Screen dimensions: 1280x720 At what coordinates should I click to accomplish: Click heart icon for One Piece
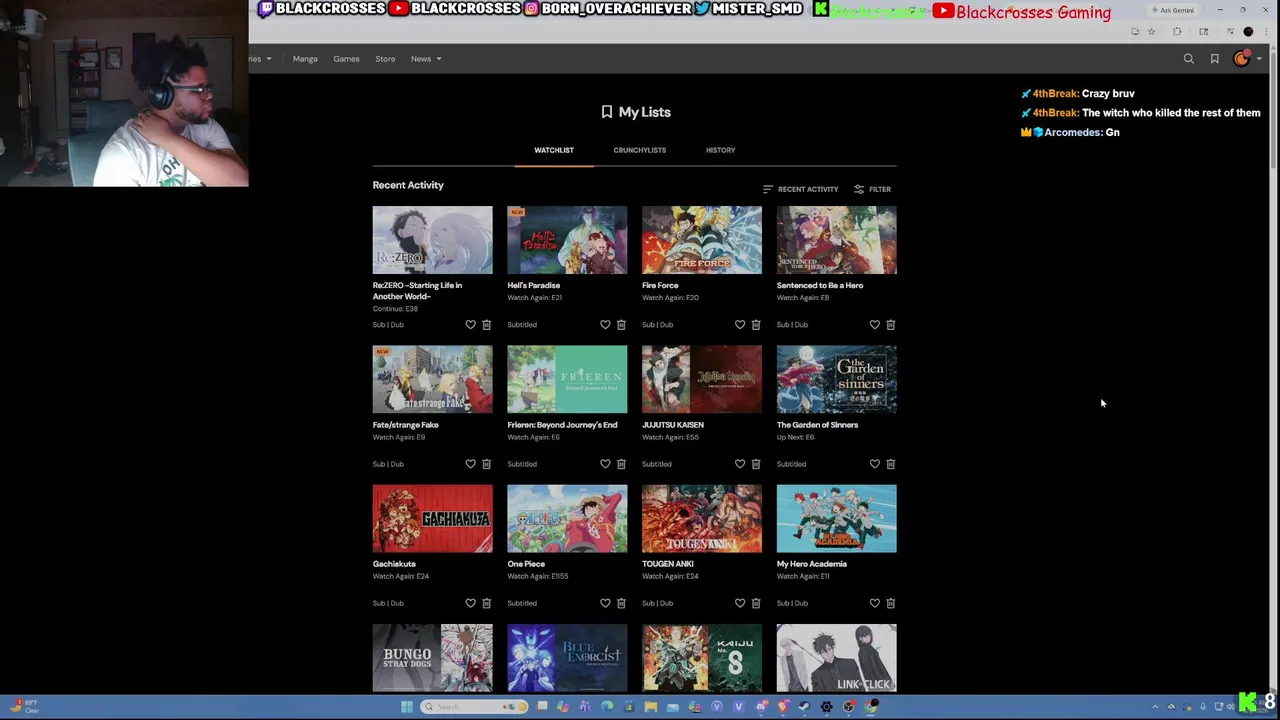pos(605,603)
